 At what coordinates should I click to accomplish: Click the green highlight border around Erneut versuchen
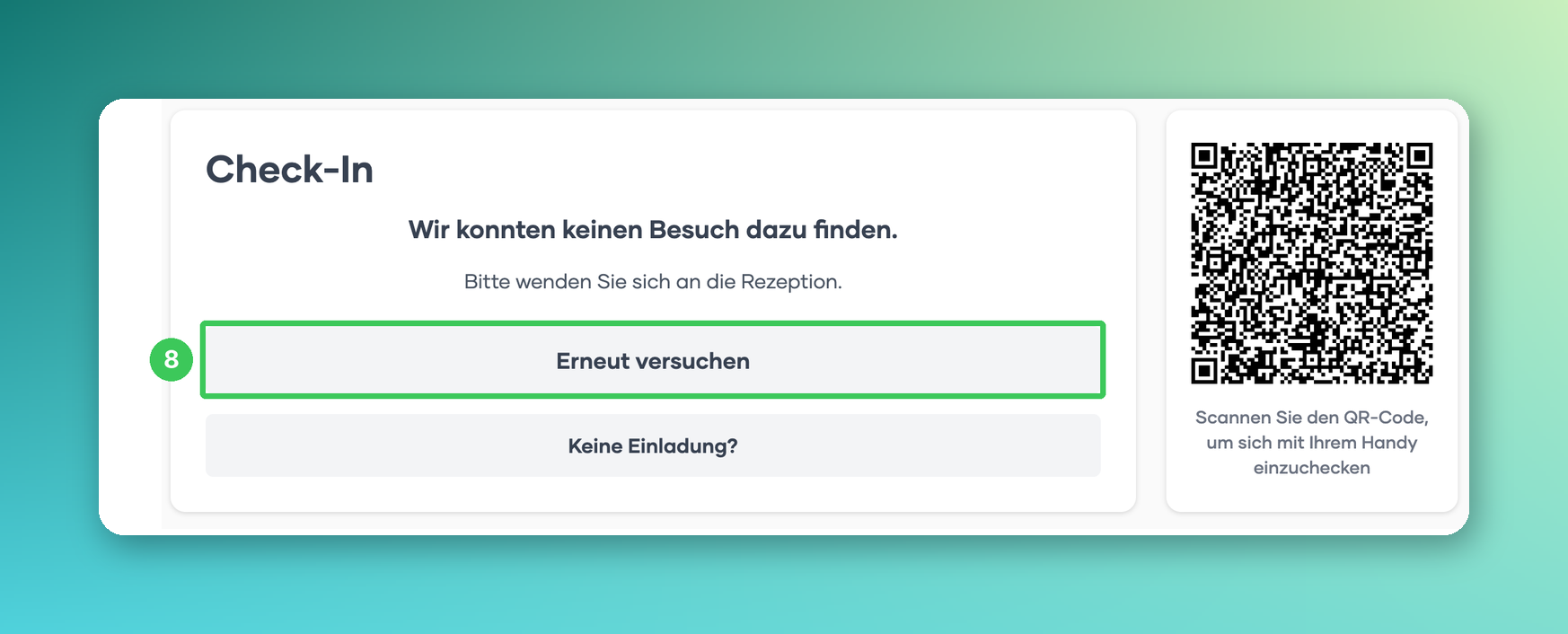pyautogui.click(x=653, y=323)
